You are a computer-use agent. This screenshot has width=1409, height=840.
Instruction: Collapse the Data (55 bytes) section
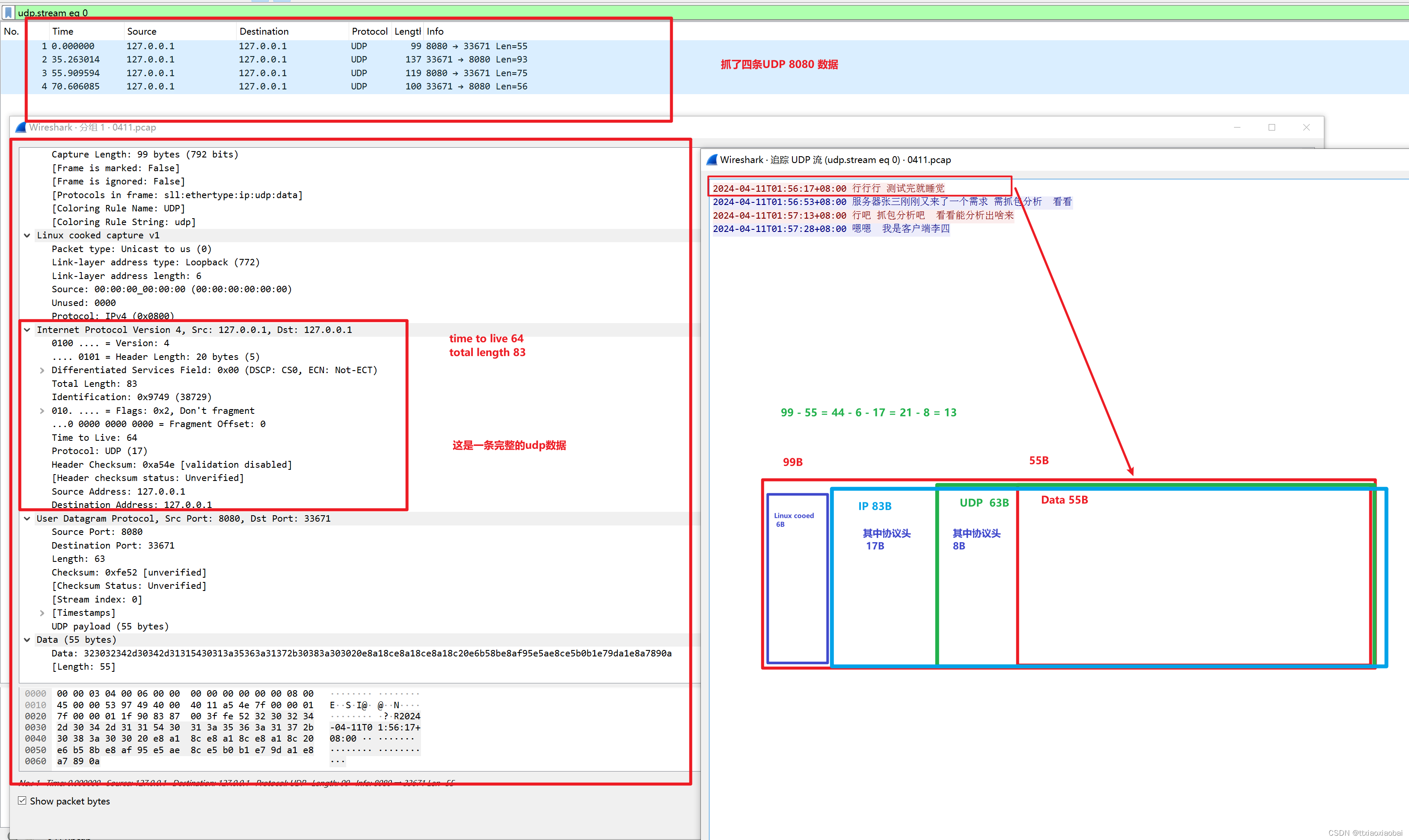[x=27, y=640]
